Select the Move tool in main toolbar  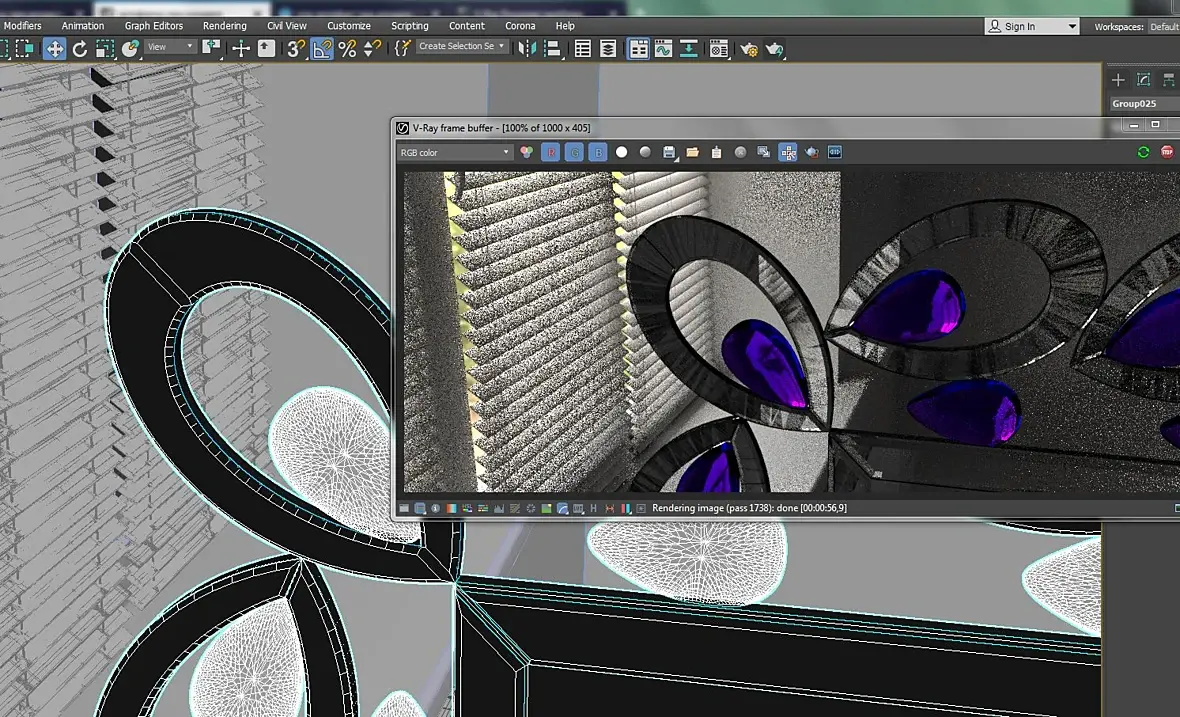[54, 48]
